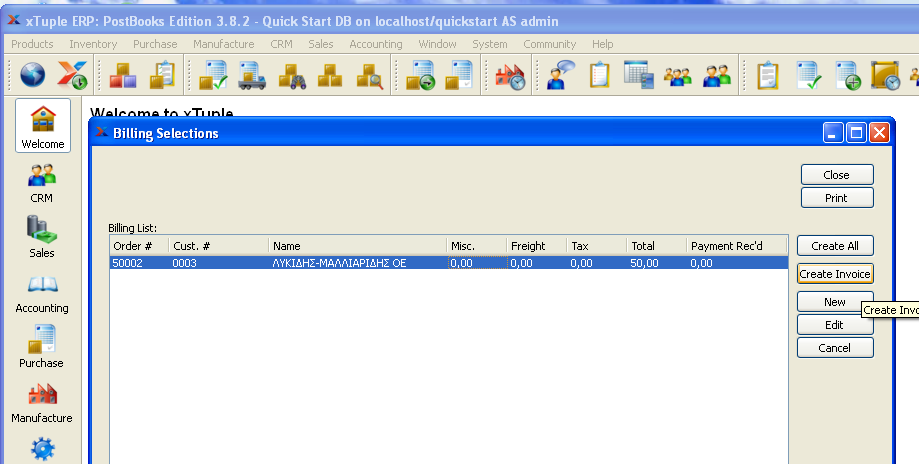Open the Purchase menu in menu bar
The image size is (919, 464).
[155, 44]
